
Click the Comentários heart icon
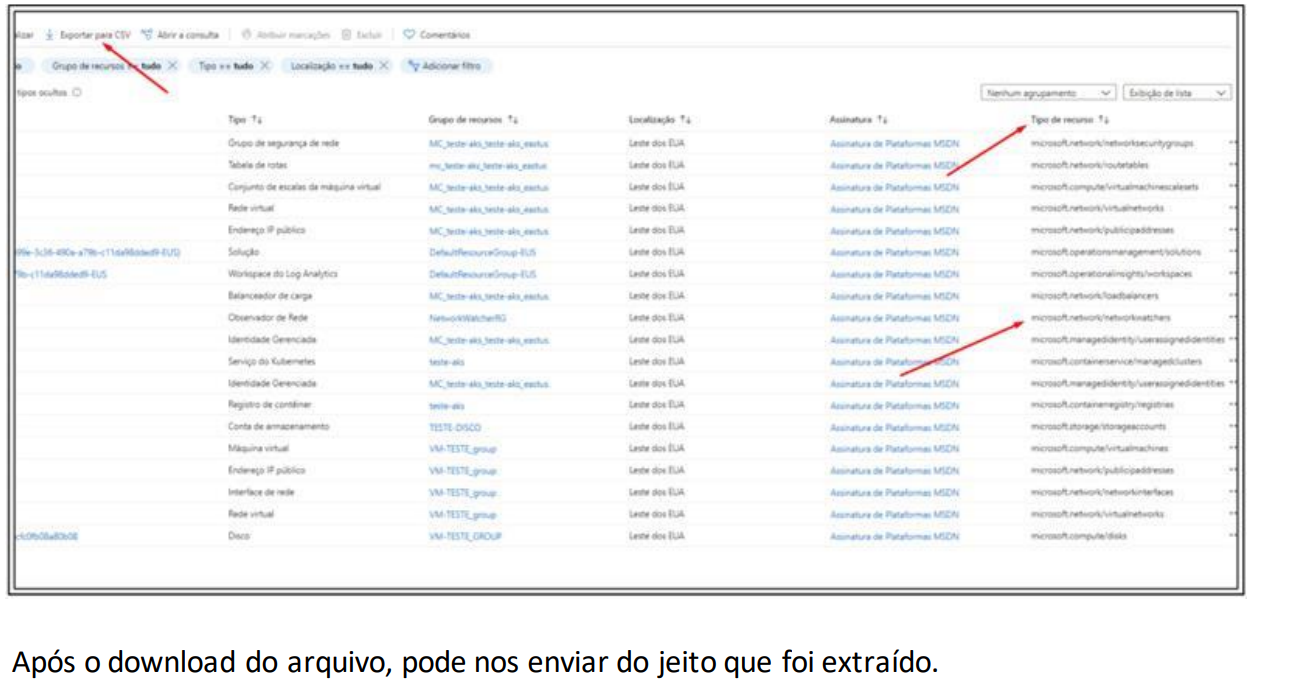409,35
